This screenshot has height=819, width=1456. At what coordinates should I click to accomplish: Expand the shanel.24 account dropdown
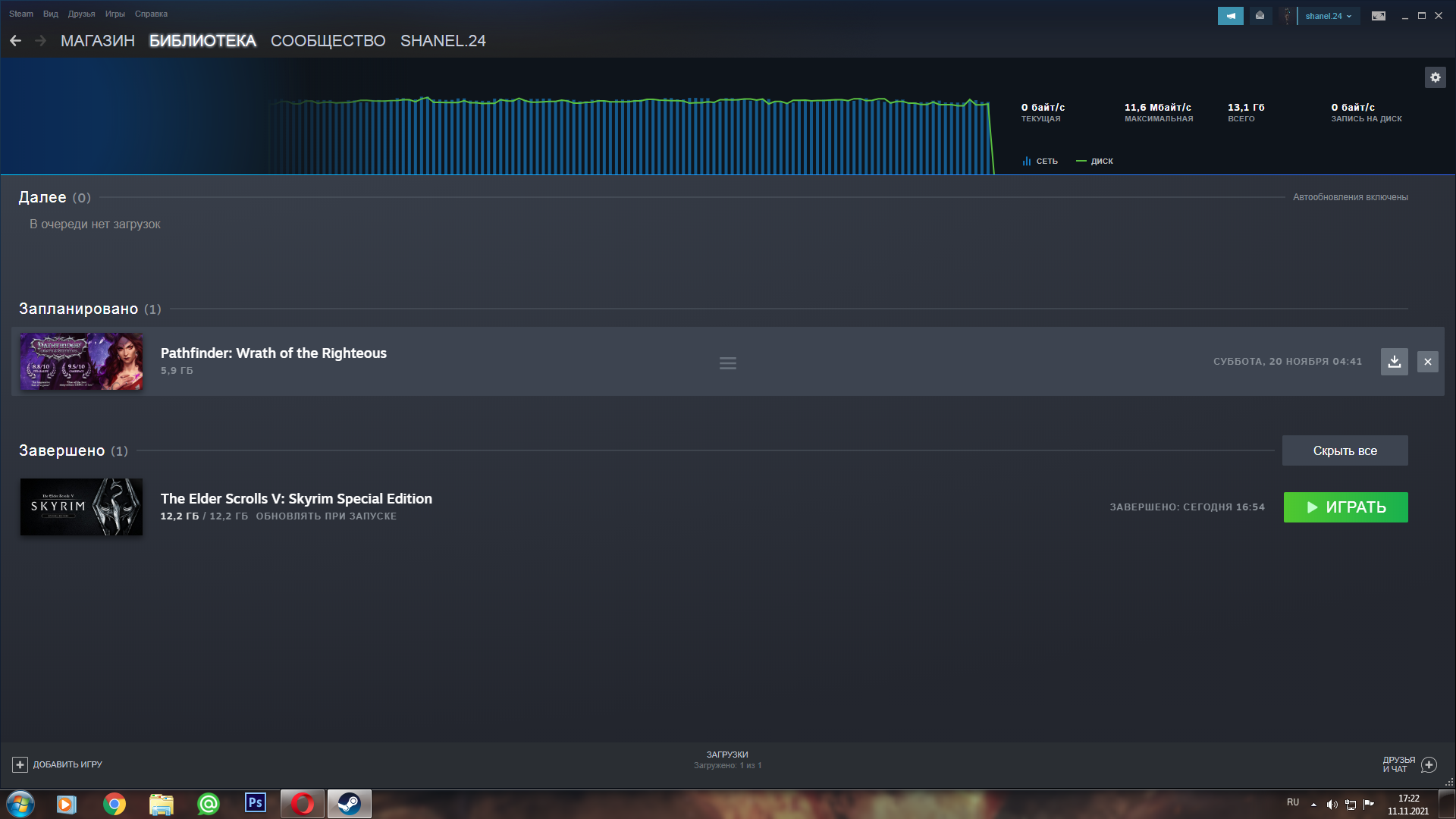[1328, 16]
